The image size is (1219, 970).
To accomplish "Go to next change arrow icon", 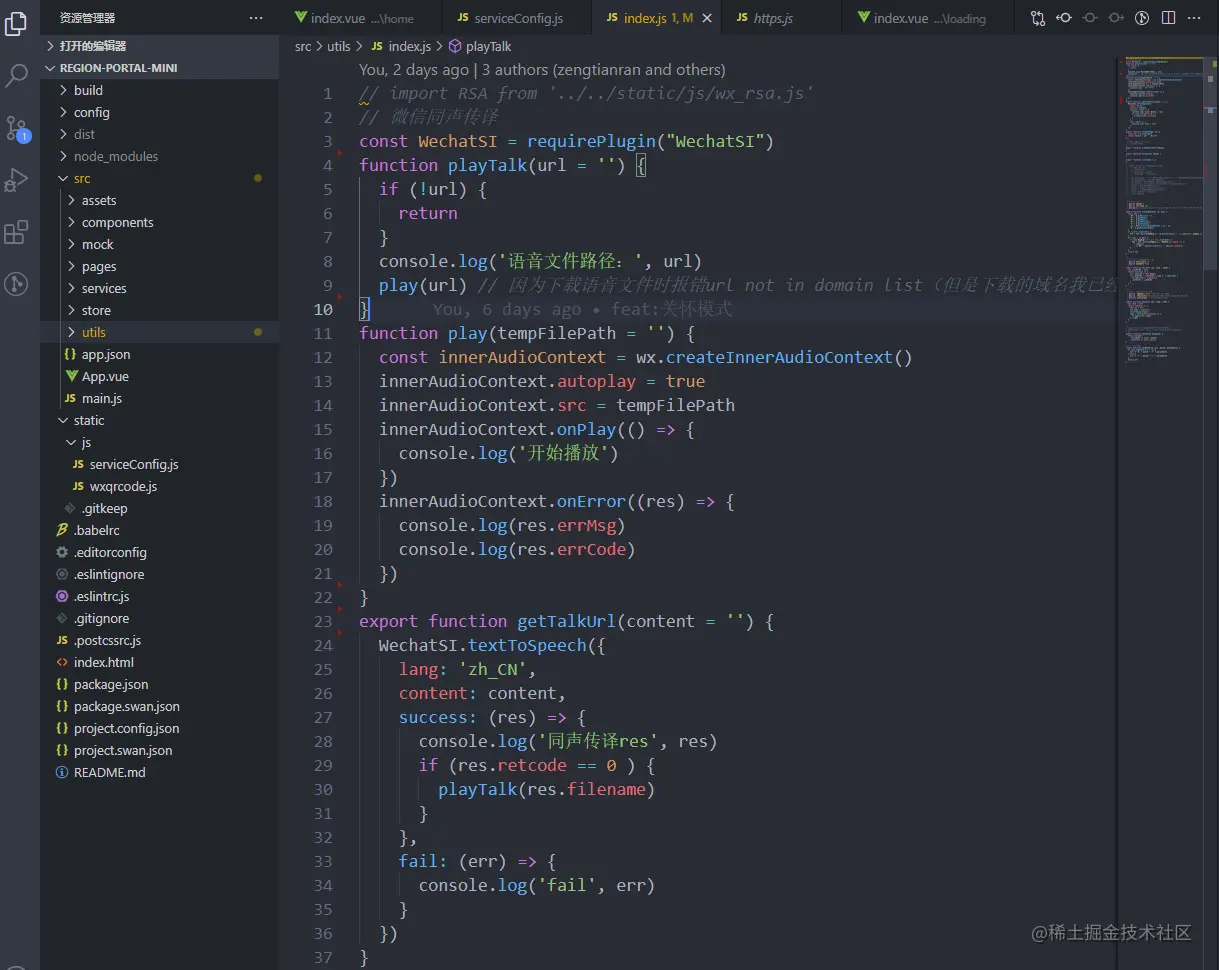I will coord(1116,18).
